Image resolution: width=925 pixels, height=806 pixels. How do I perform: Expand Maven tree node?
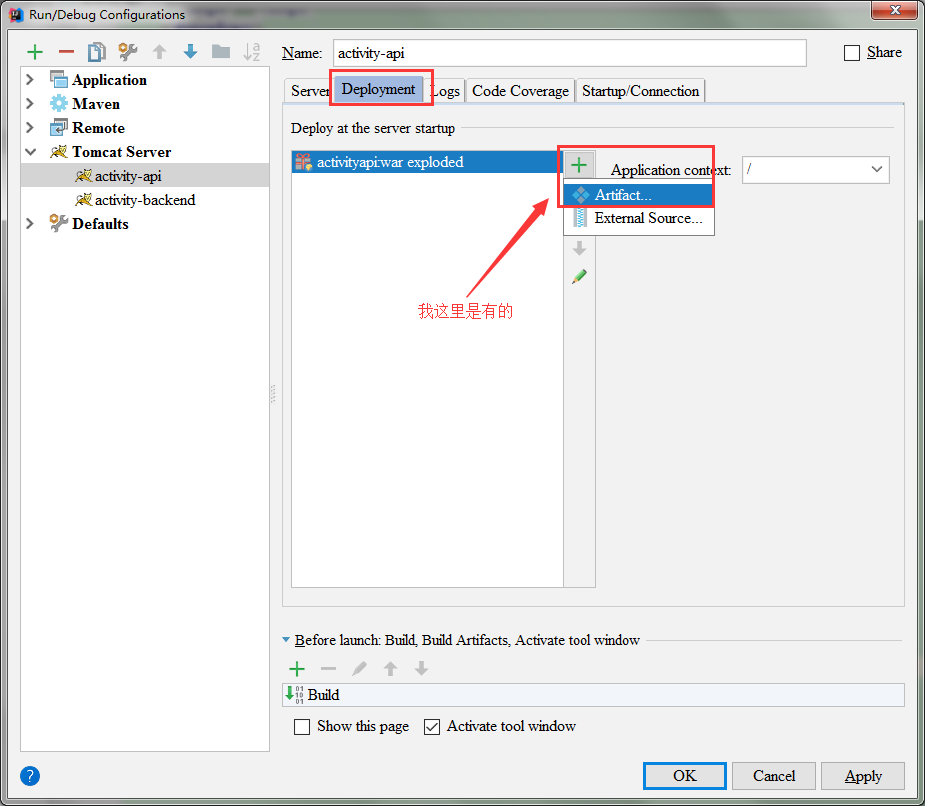pyautogui.click(x=30, y=103)
